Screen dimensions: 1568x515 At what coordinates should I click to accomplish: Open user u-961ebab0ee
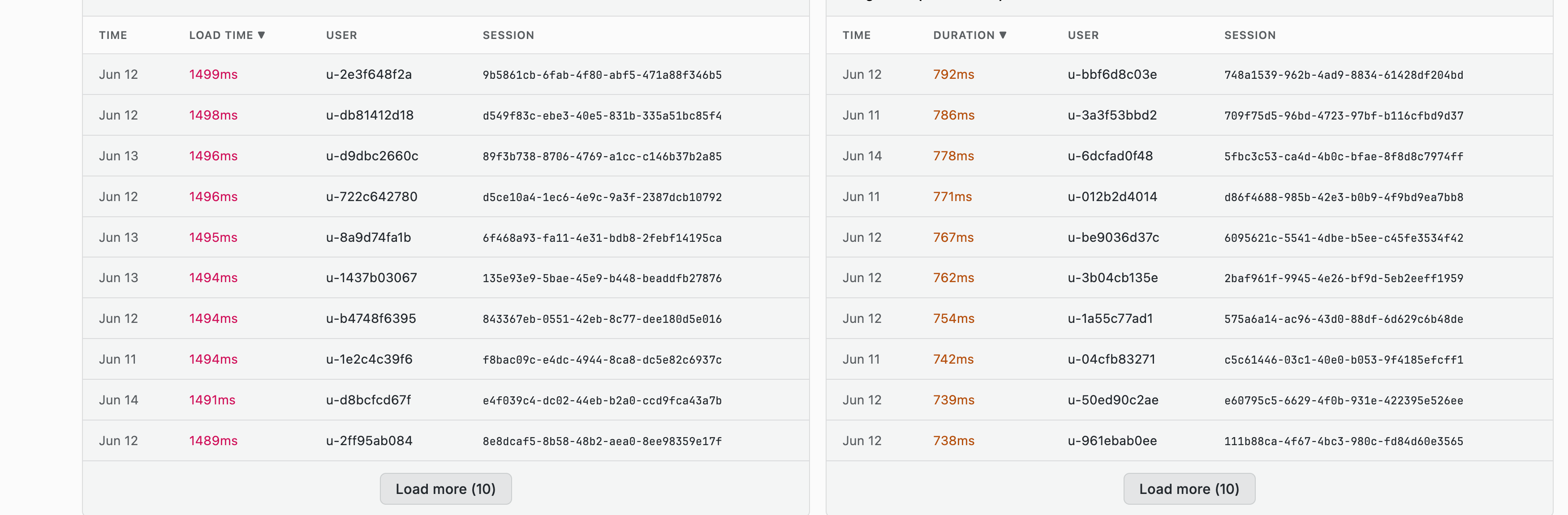click(1112, 441)
